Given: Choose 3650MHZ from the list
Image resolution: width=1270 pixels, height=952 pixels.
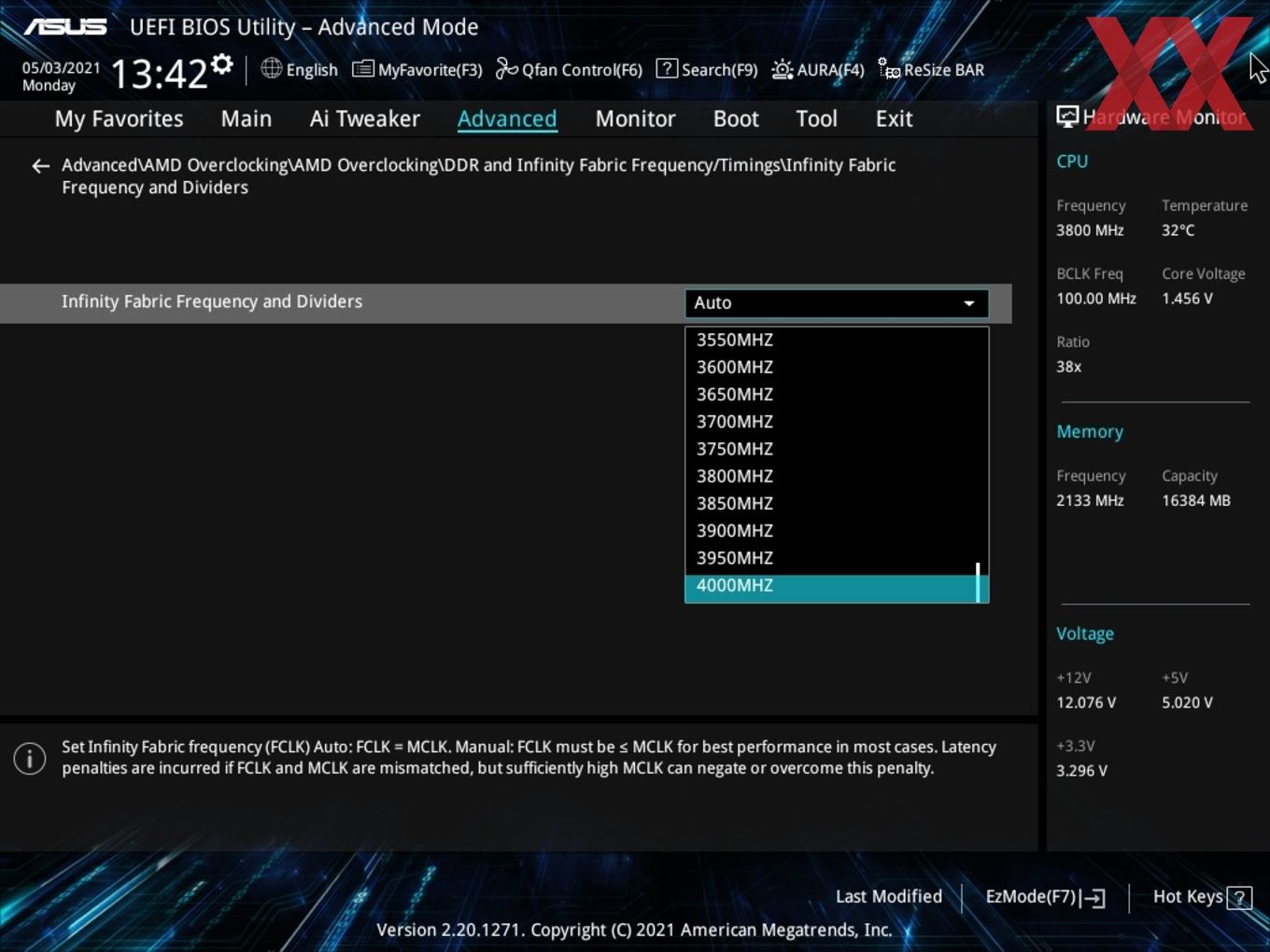Looking at the screenshot, I should (x=837, y=394).
